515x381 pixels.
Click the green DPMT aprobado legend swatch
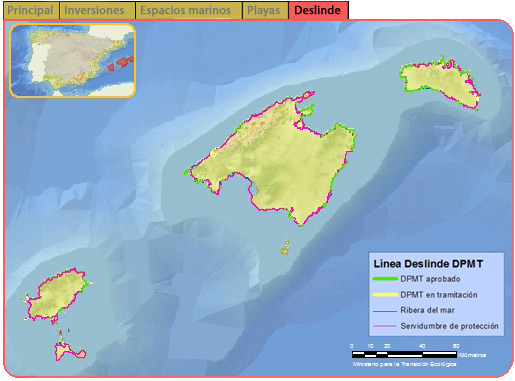tap(385, 279)
